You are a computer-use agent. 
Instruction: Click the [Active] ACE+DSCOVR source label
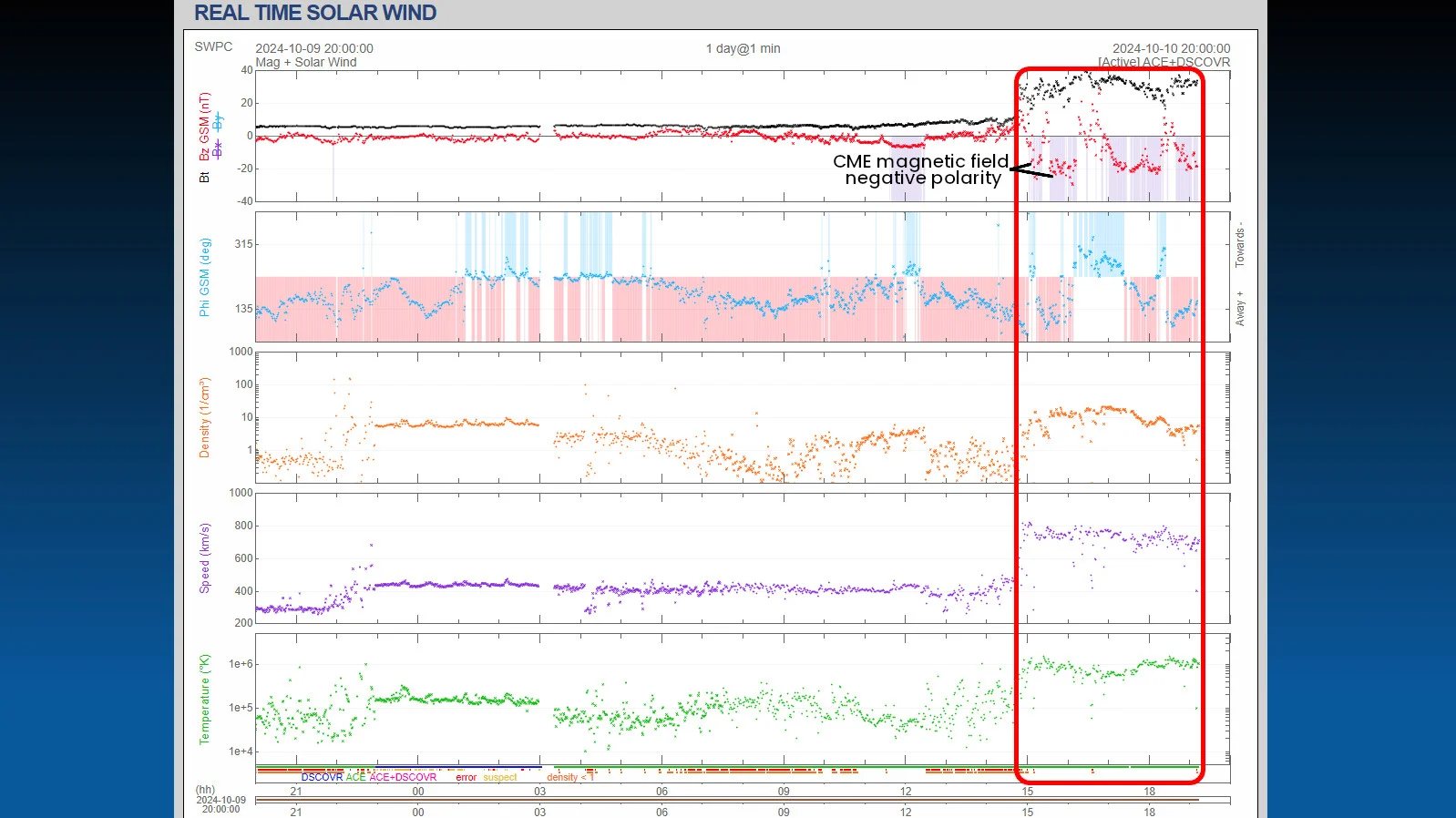click(1164, 62)
